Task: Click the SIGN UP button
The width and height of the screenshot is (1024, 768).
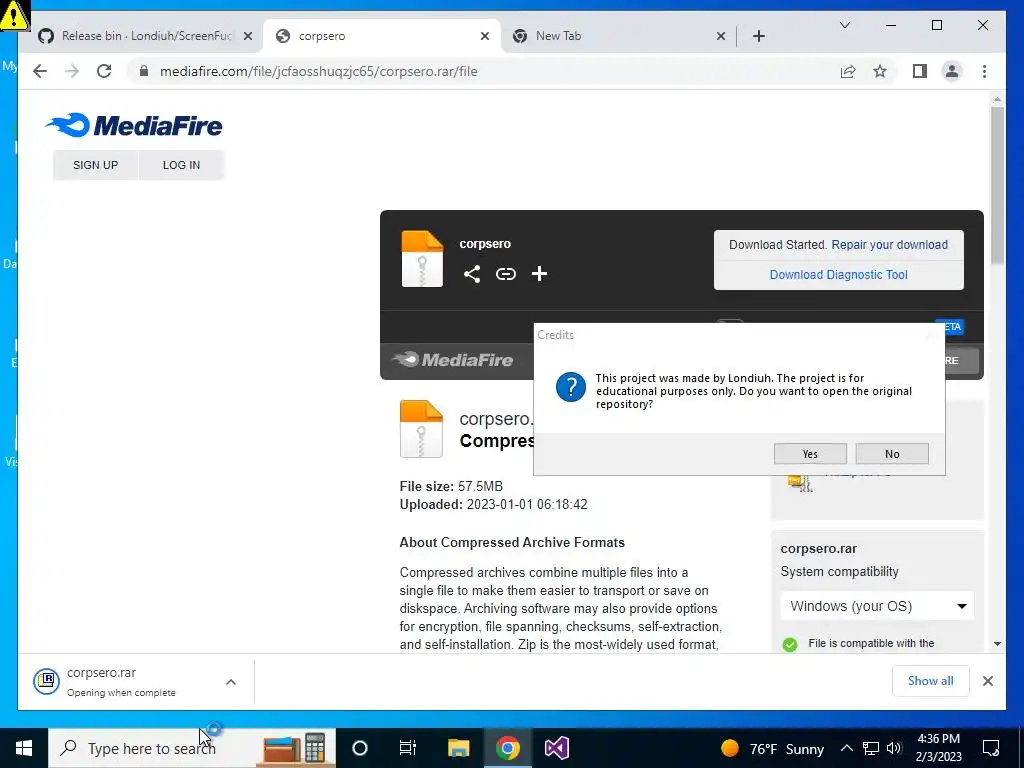Action: pos(95,165)
